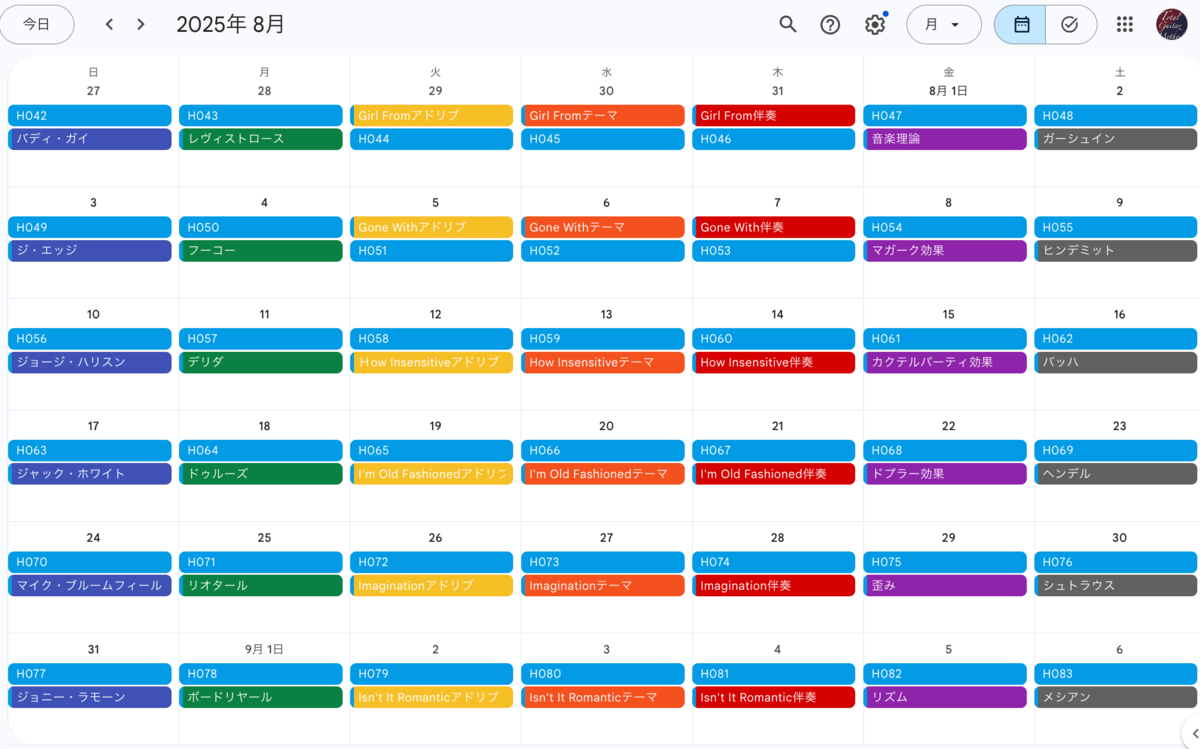Open the Help support menu
1200x749 pixels.
(830, 25)
